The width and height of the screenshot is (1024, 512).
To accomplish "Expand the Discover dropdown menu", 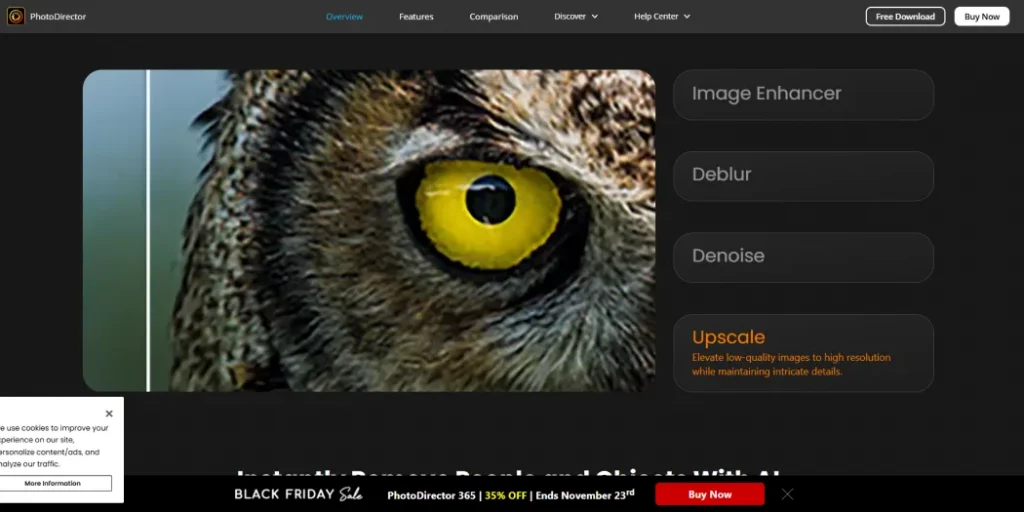I will (576, 16).
